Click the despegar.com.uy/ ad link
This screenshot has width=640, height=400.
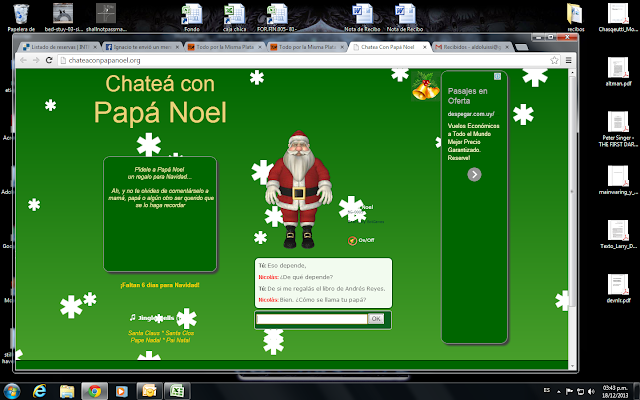pyautogui.click(x=471, y=114)
